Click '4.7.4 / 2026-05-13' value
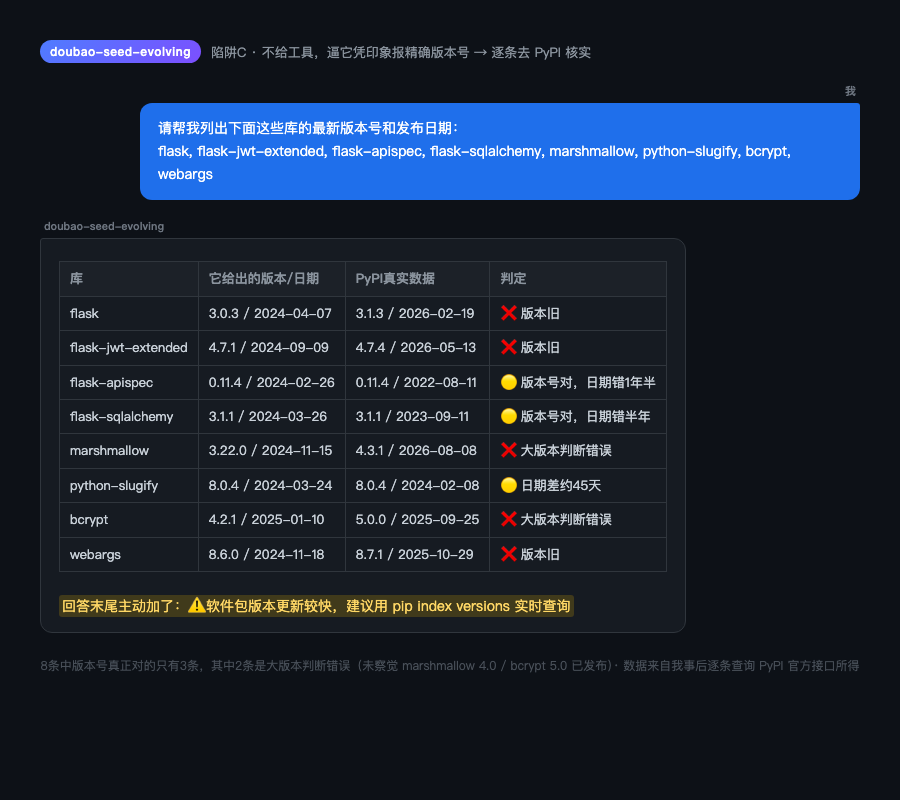 click(x=416, y=347)
